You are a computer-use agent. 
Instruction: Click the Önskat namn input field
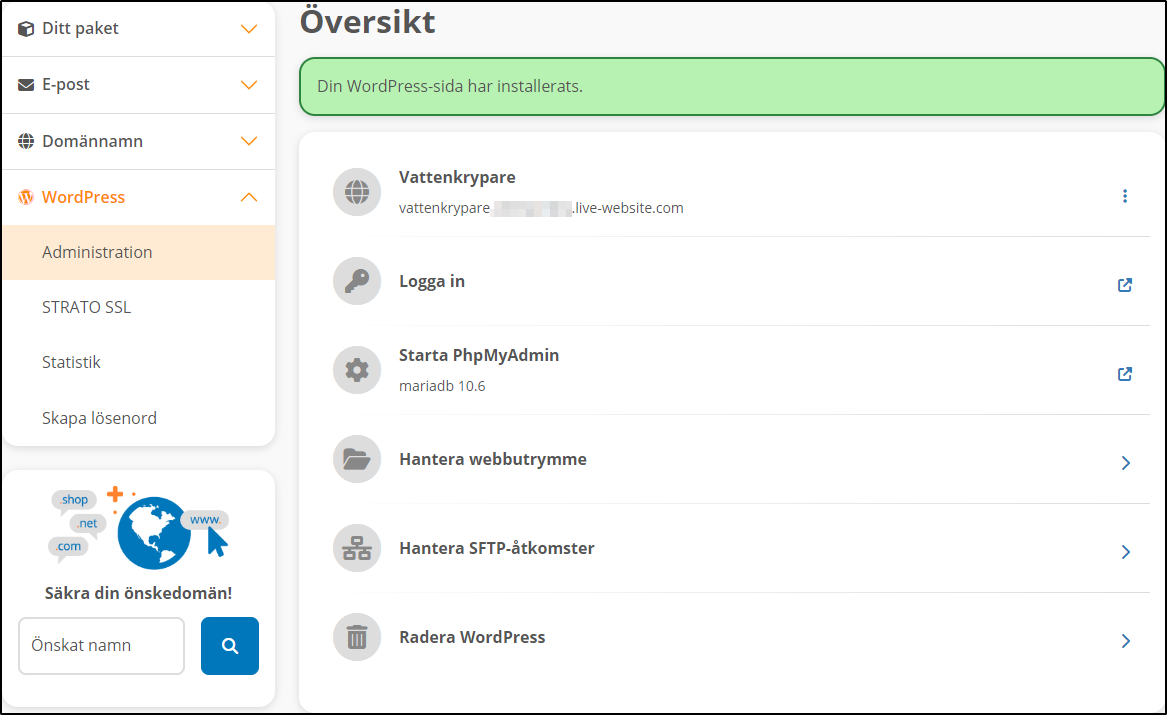pyautogui.click(x=101, y=646)
